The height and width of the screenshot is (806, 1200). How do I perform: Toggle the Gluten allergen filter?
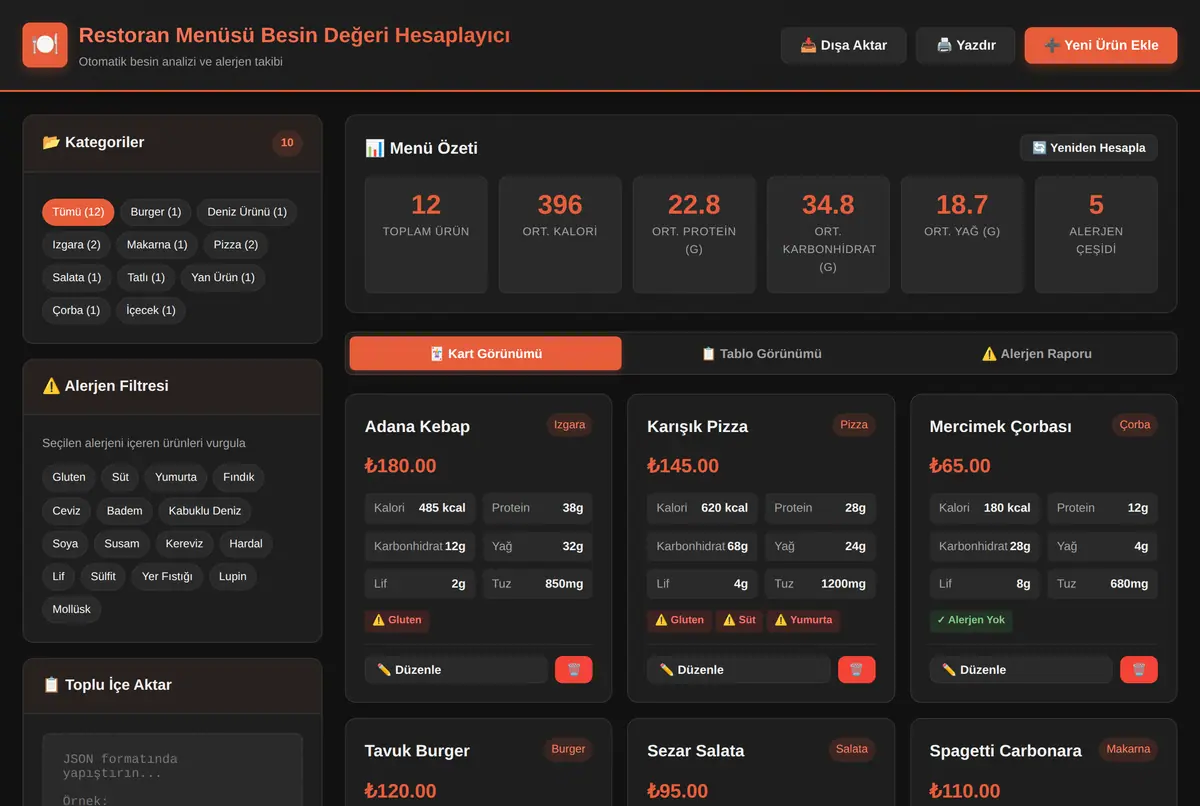tap(69, 477)
